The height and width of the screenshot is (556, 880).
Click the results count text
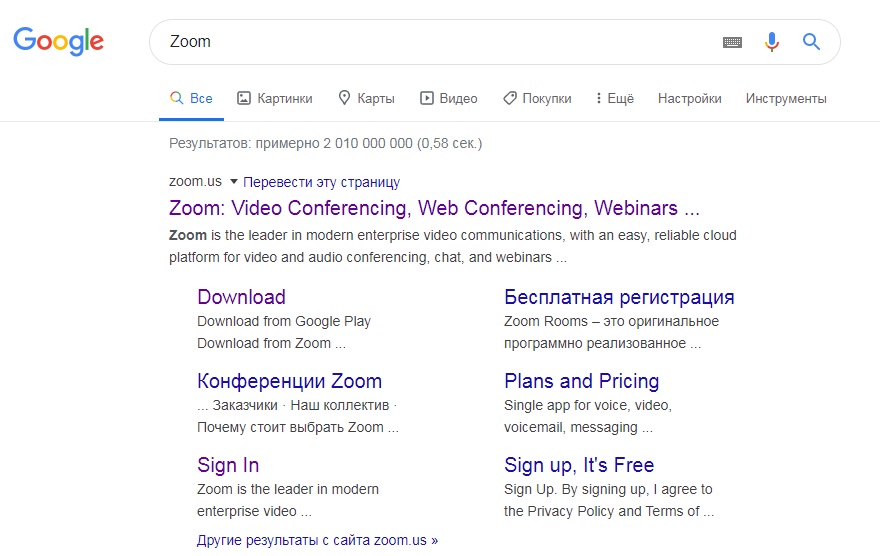point(326,144)
